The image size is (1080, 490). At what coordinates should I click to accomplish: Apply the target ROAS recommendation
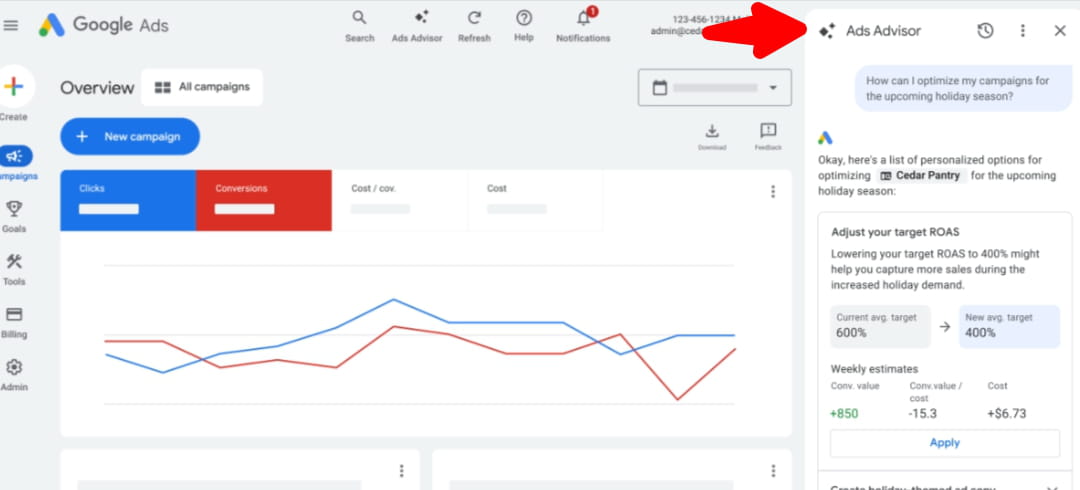pyautogui.click(x=944, y=443)
